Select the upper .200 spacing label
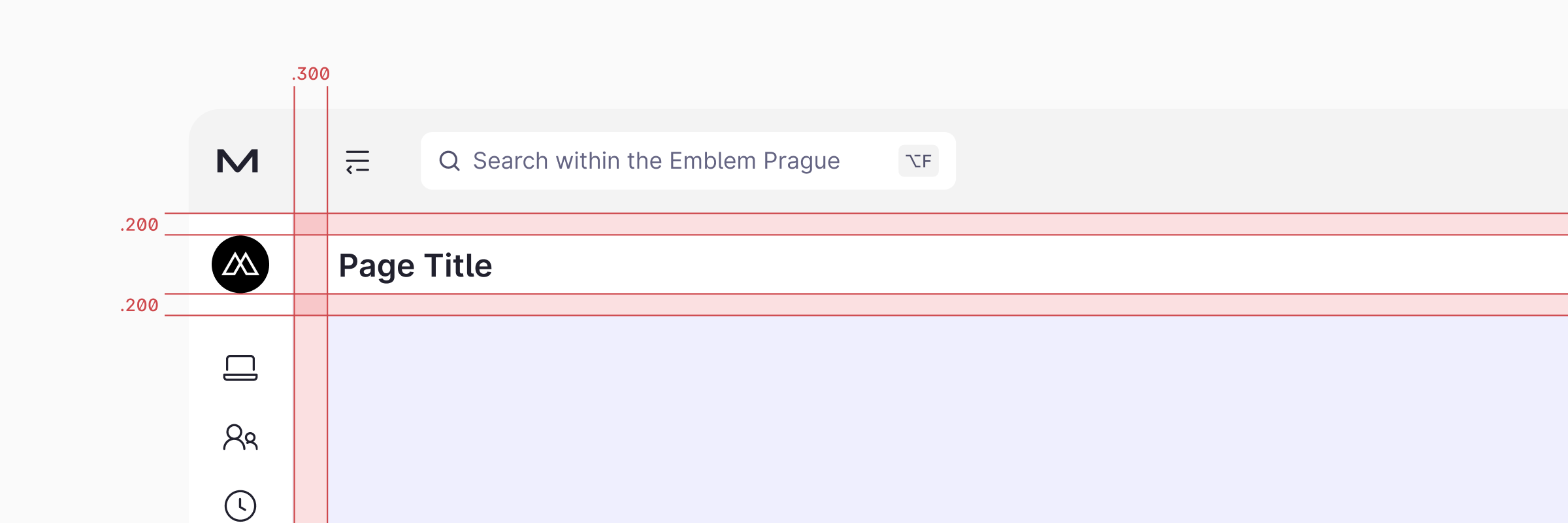 tap(139, 225)
